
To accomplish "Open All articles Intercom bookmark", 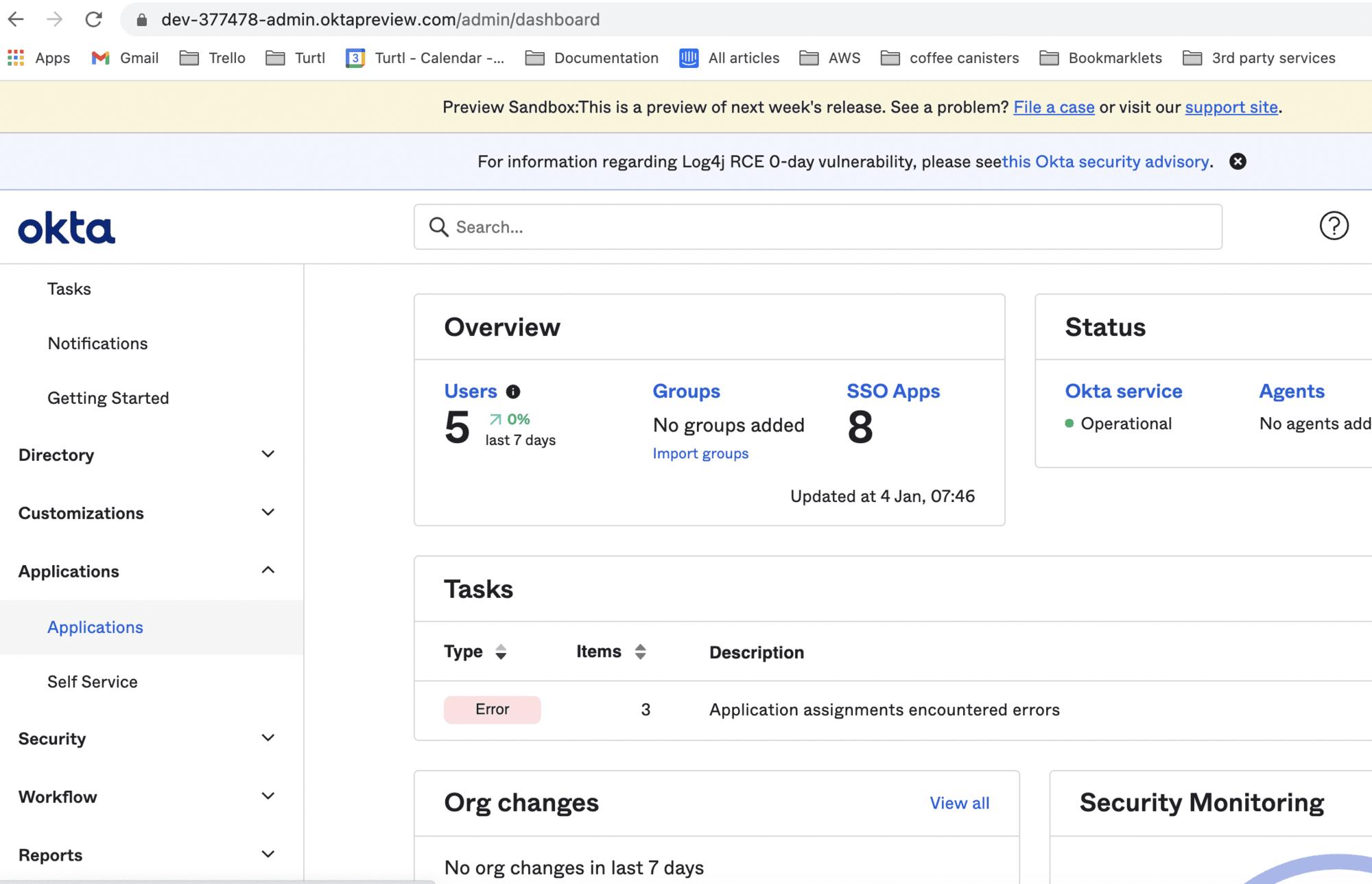I will 729,58.
